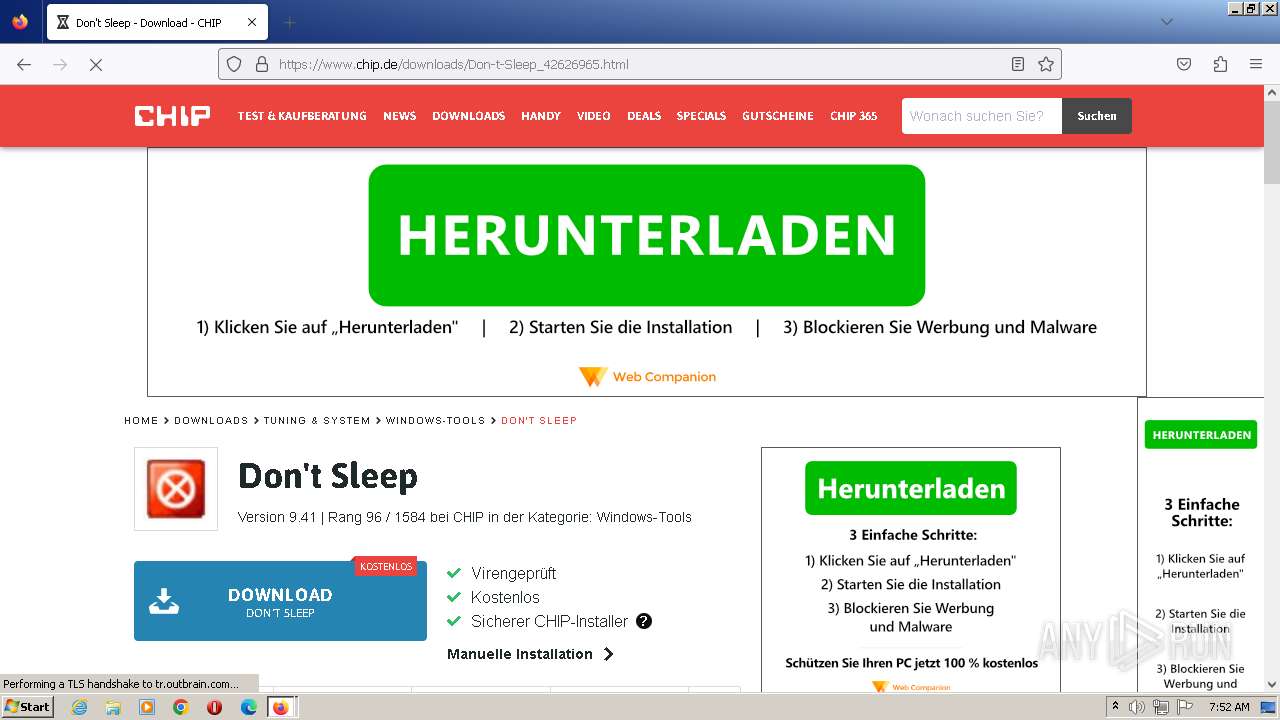The width and height of the screenshot is (1280, 720).
Task: Go to WINDOWS-TOOLS breadcrumb
Action: [x=435, y=421]
